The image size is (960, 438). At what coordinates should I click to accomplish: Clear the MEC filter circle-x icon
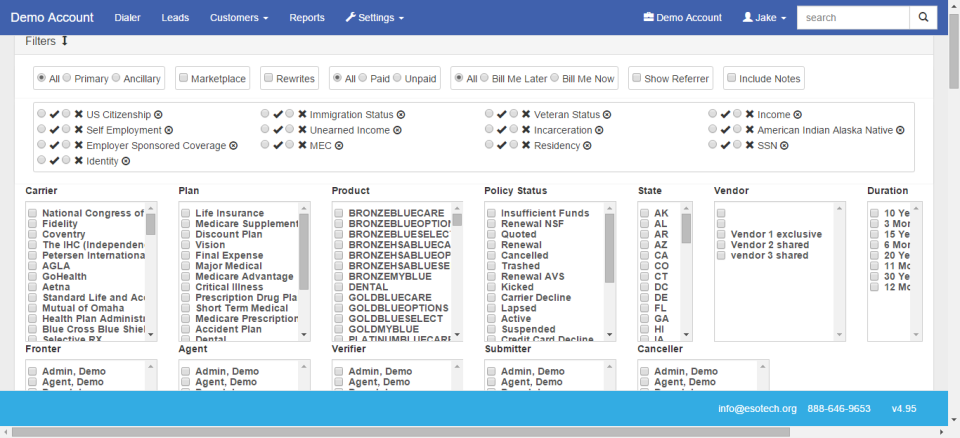(x=339, y=146)
